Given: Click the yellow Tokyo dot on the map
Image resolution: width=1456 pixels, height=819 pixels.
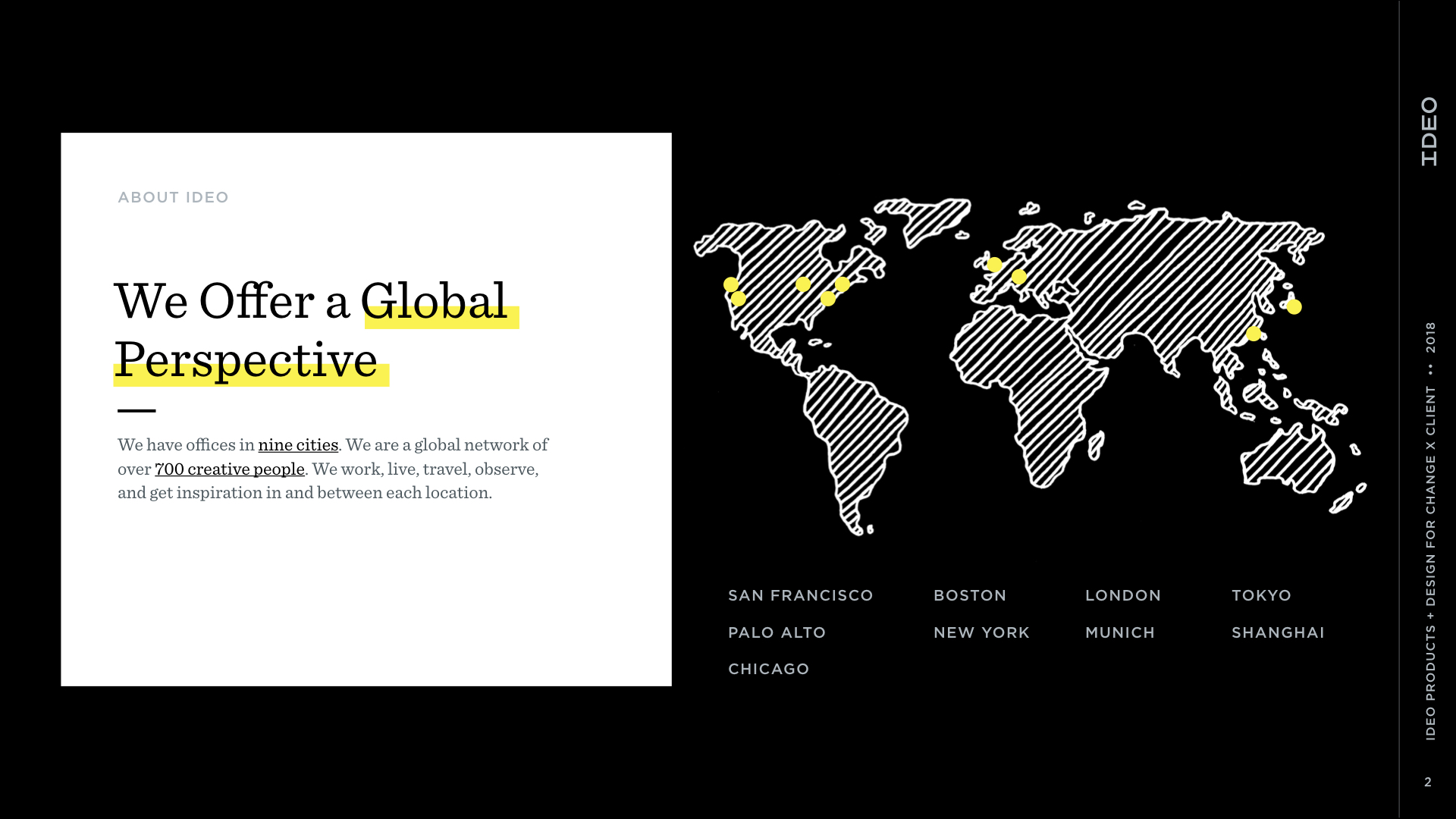Looking at the screenshot, I should 1294,307.
